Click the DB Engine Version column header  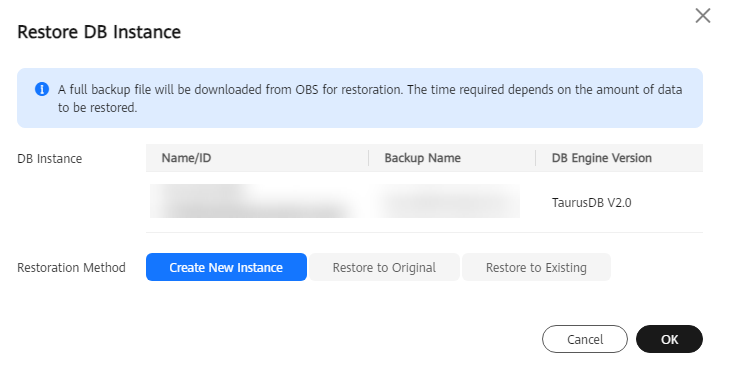[x=601, y=158]
